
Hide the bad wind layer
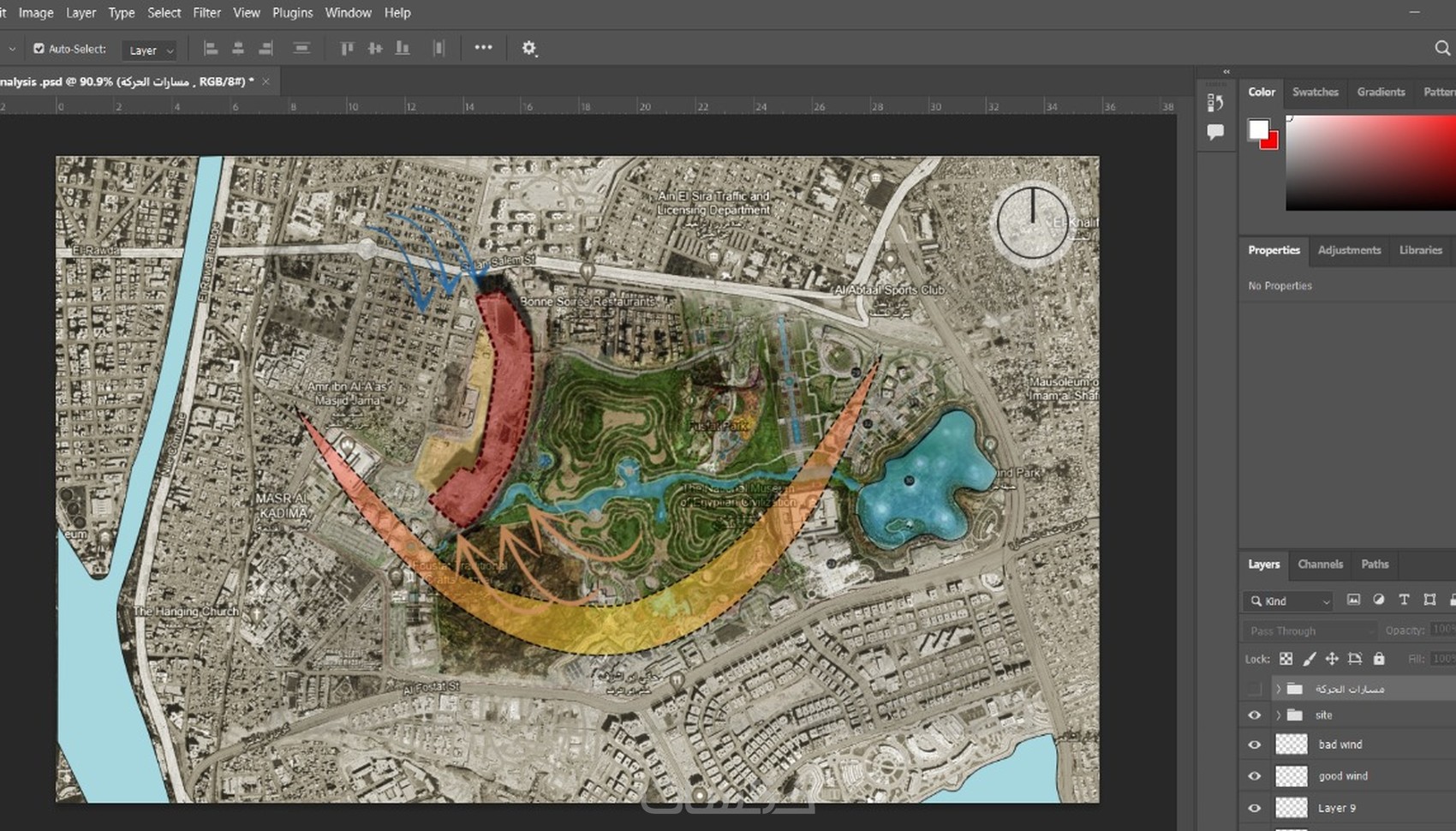1255,744
